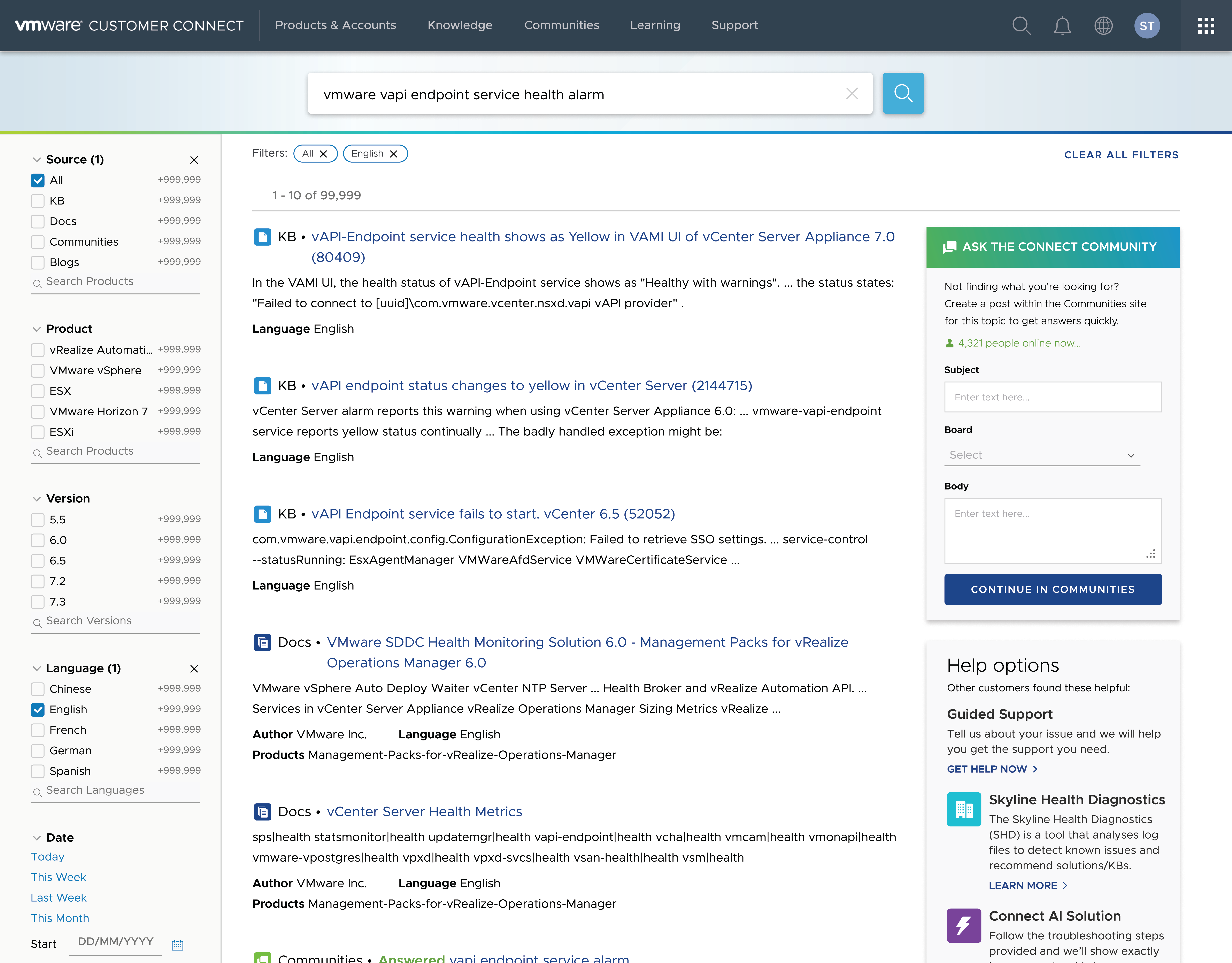Image resolution: width=1232 pixels, height=963 pixels.
Task: Uncheck the All source checkbox
Action: [38, 180]
